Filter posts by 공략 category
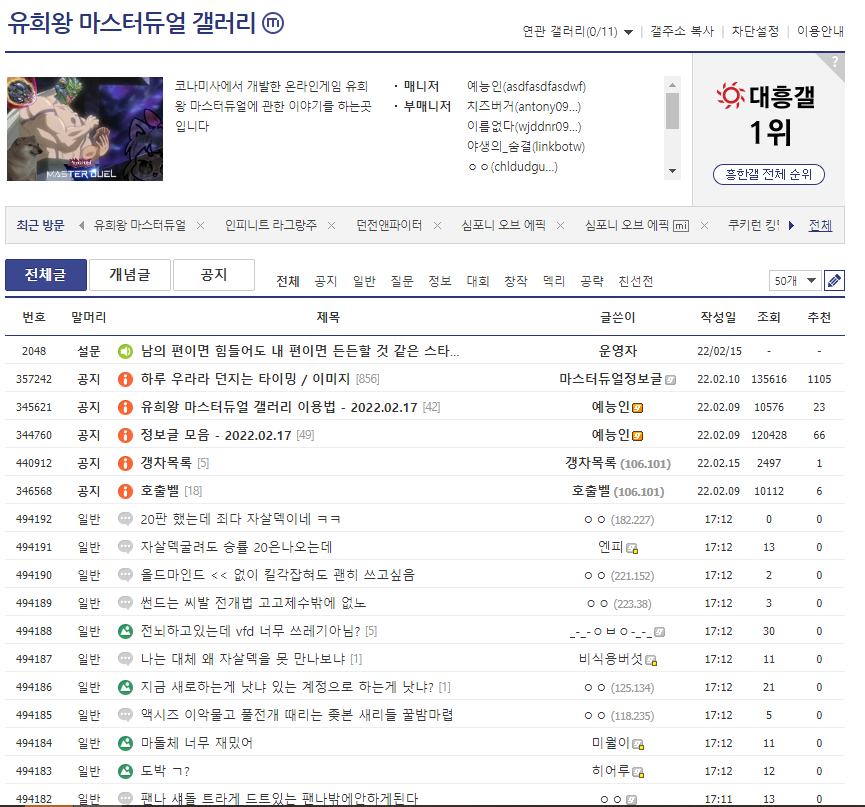 point(592,281)
